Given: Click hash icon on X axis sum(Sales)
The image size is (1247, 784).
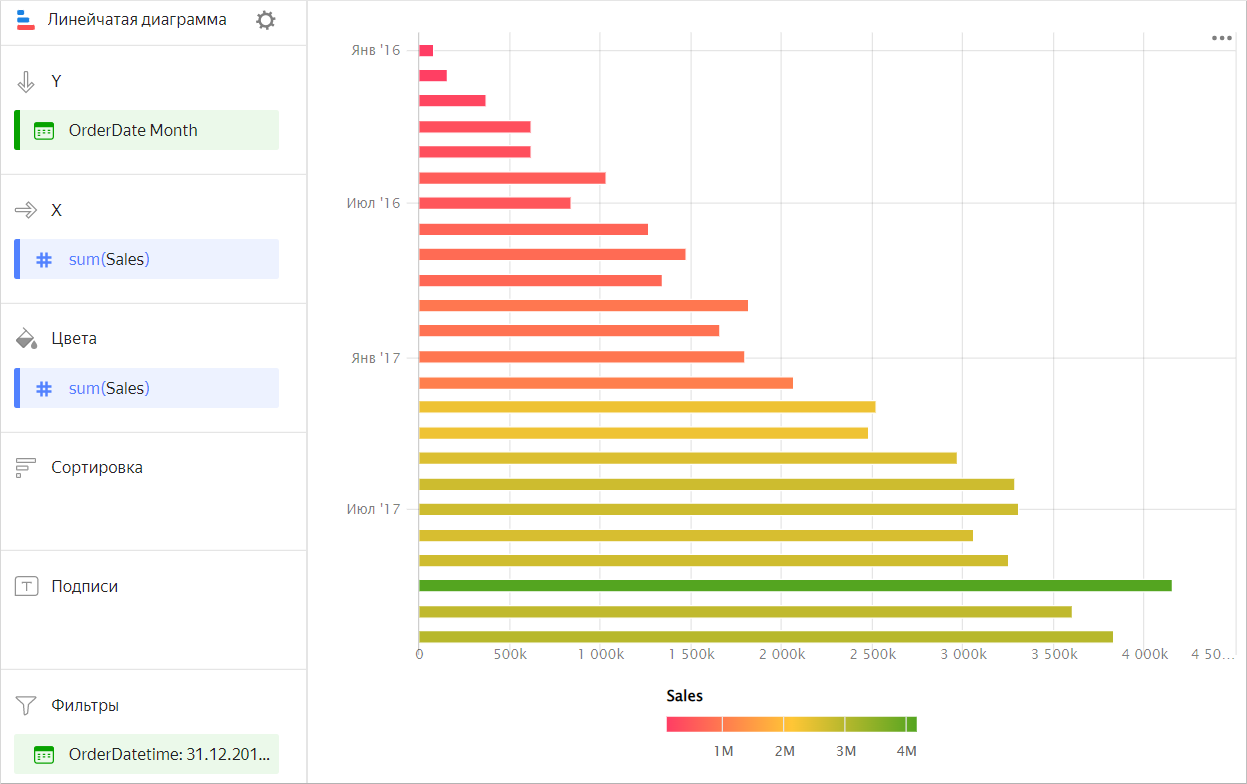Looking at the screenshot, I should point(44,260).
